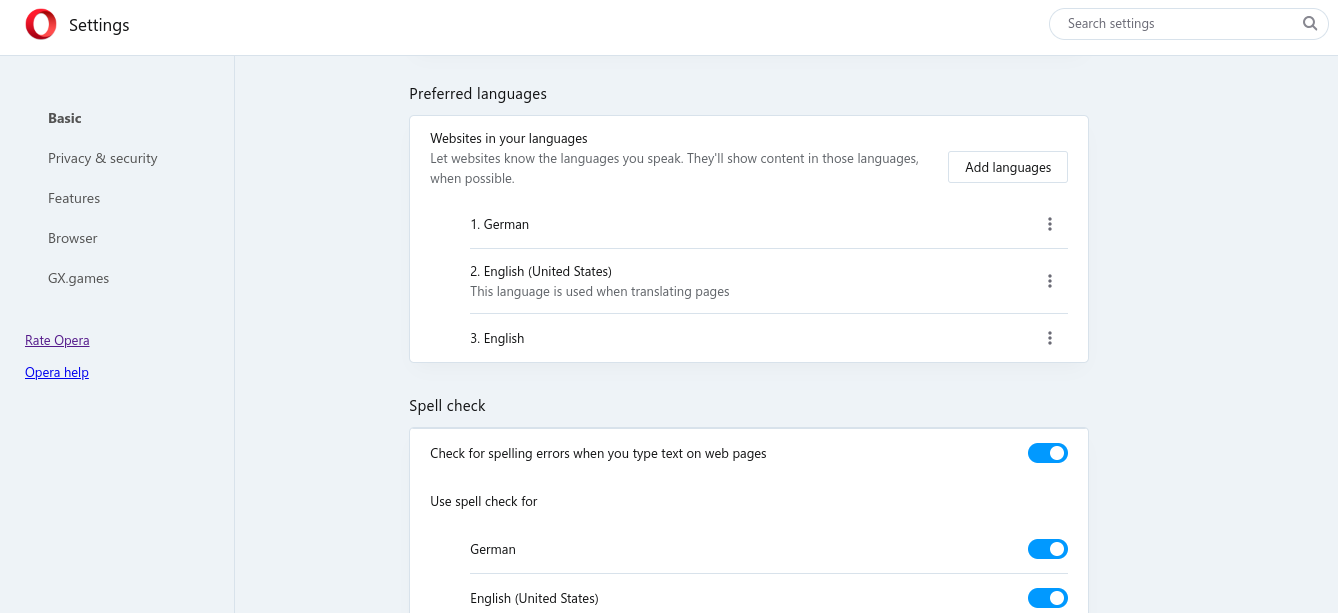Open the three-dot menu for German

point(1049,224)
